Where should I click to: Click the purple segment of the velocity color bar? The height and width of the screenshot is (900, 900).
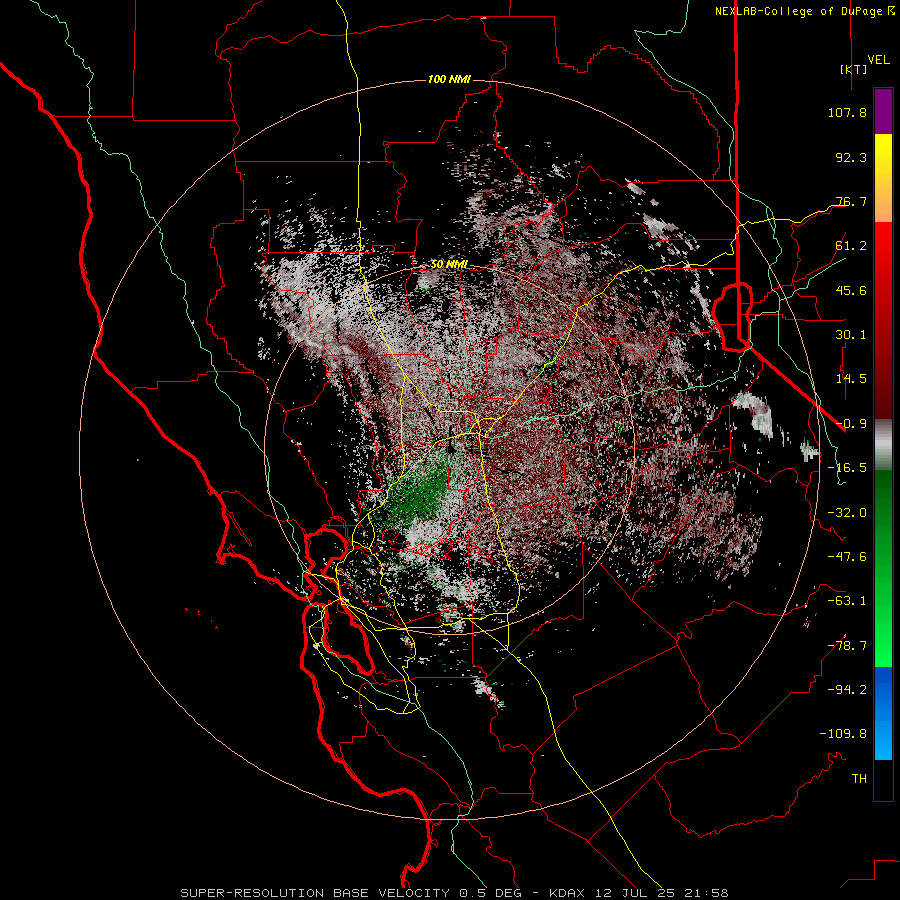pyautogui.click(x=883, y=112)
